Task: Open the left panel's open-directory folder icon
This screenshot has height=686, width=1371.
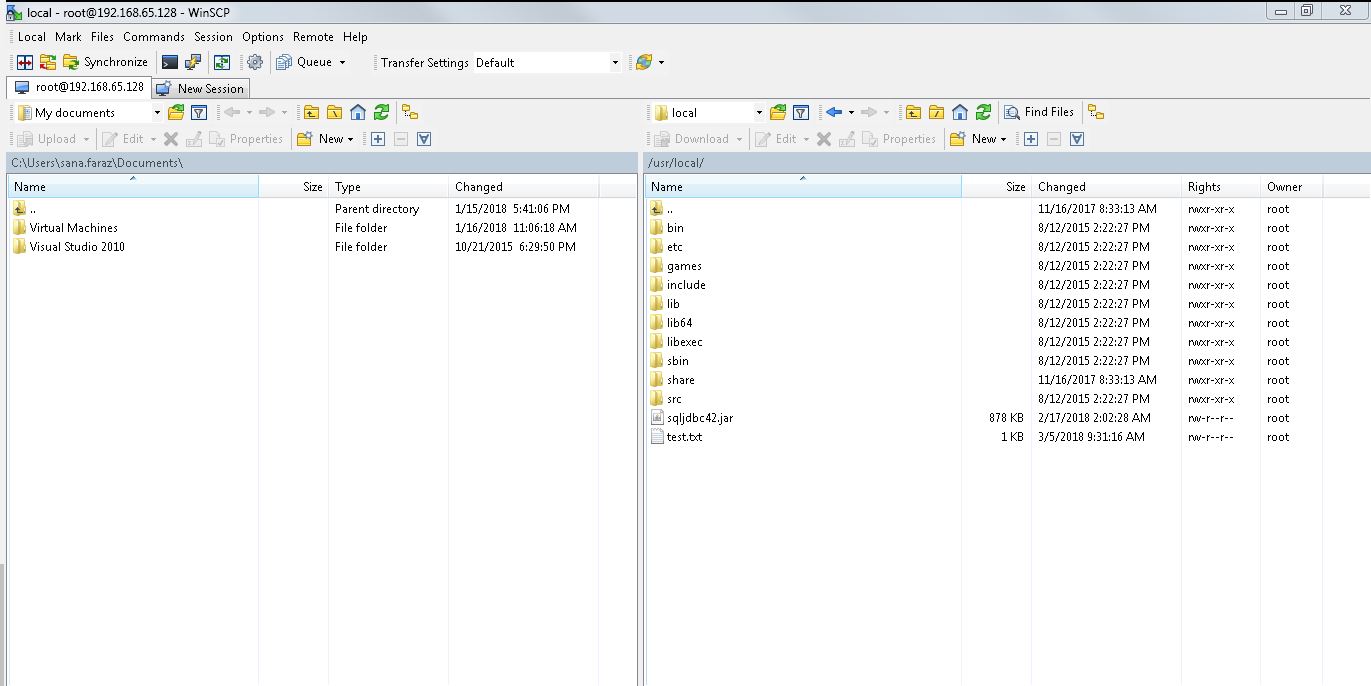Action: click(x=176, y=112)
